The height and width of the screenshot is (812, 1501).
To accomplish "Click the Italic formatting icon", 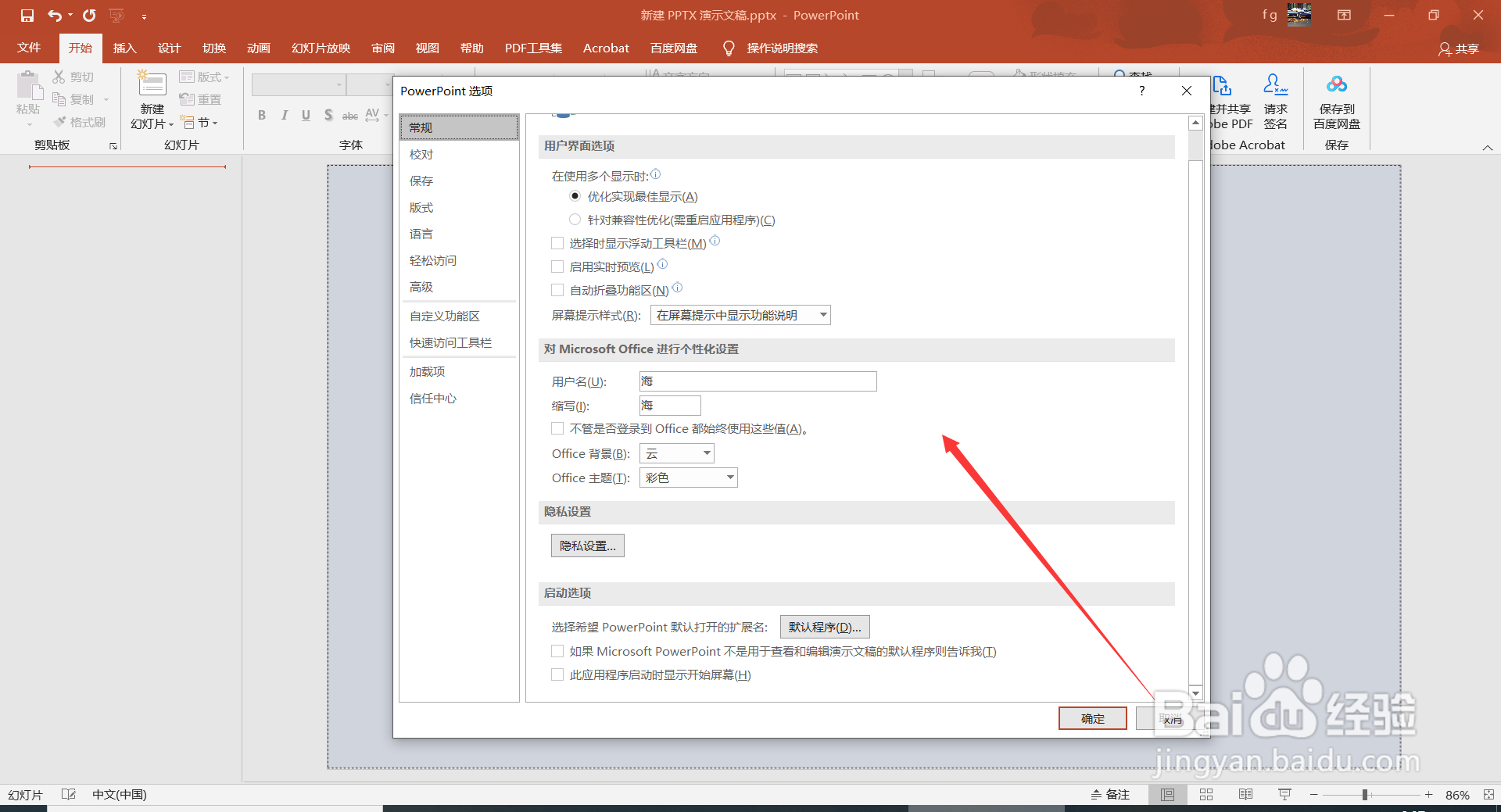I will point(284,115).
